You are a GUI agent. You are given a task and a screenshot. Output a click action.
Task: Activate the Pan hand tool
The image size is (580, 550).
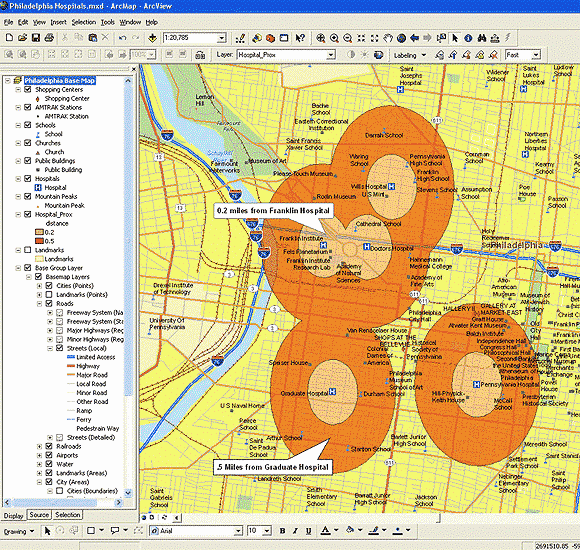[x=388, y=38]
